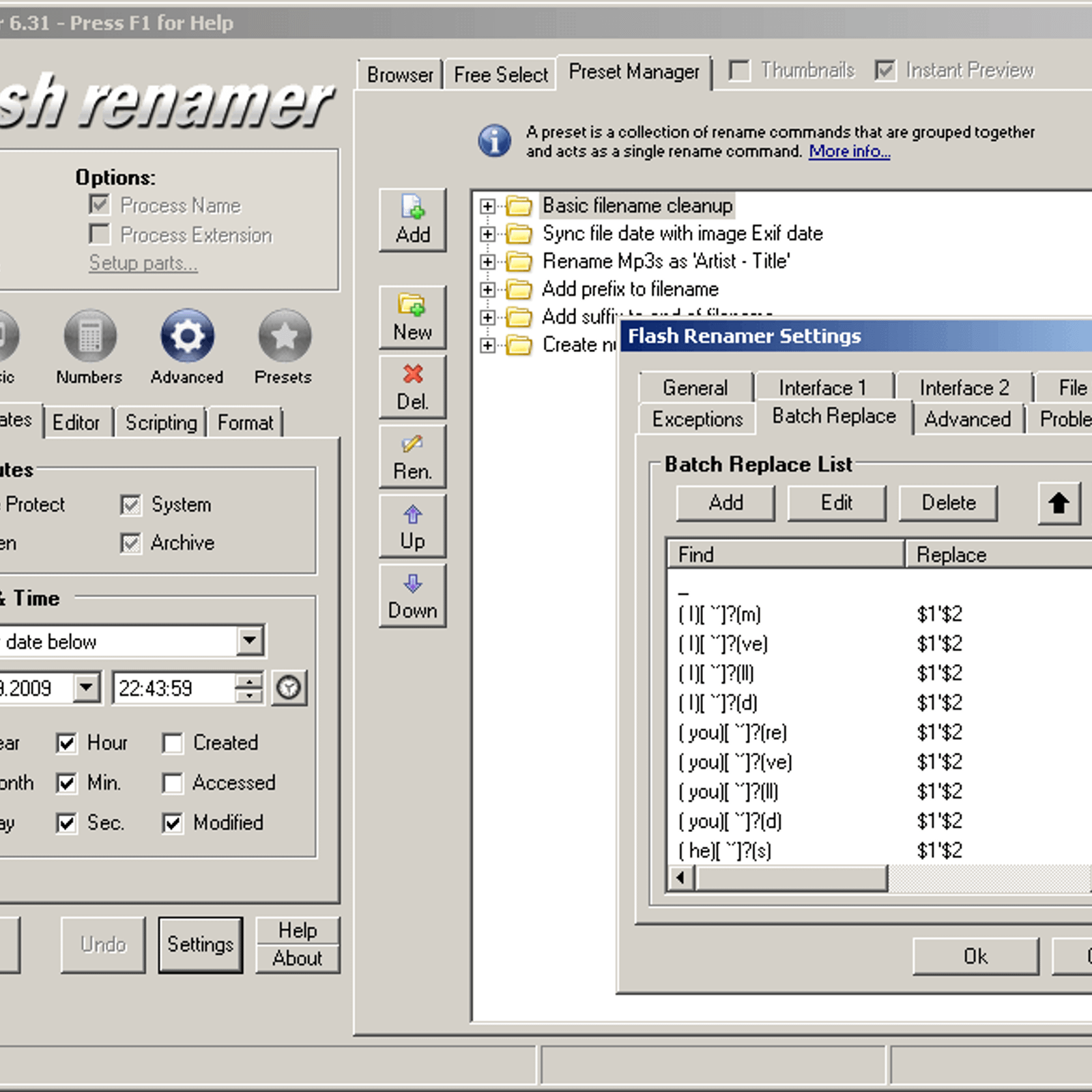This screenshot has height=1092, width=1092.
Task: Uncheck the Min. checkbox
Action: pos(66,782)
